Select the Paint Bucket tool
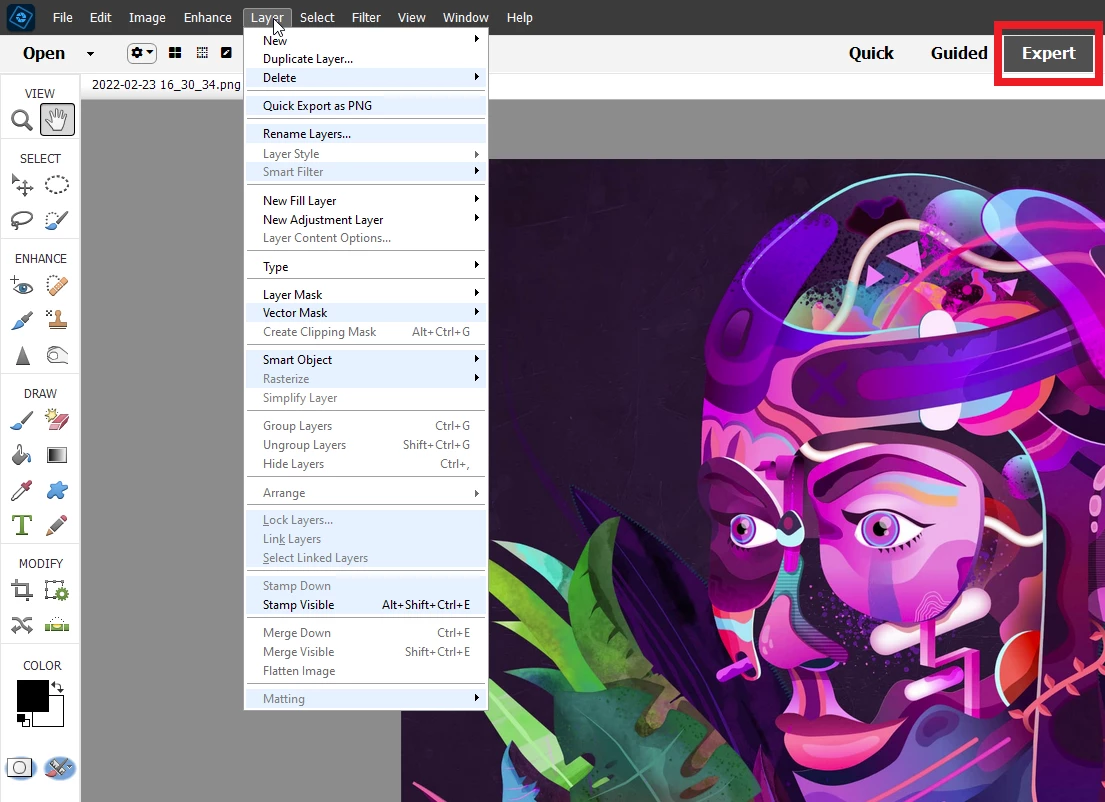The height and width of the screenshot is (802, 1105). (x=22, y=455)
